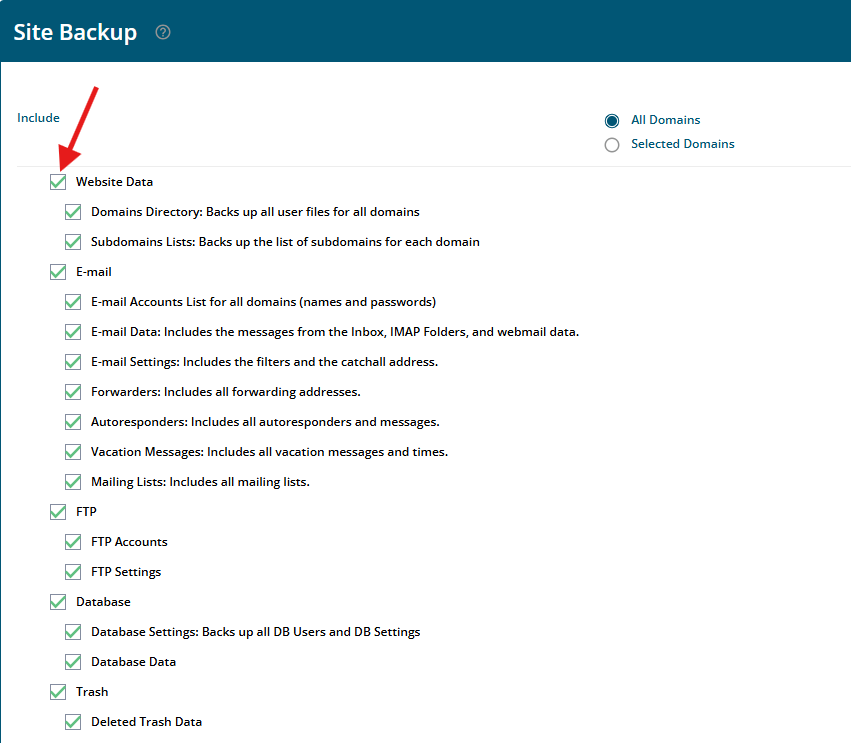Disable Deleted Trash Data backup
Viewport: 851px width, 743px height.
point(73,722)
